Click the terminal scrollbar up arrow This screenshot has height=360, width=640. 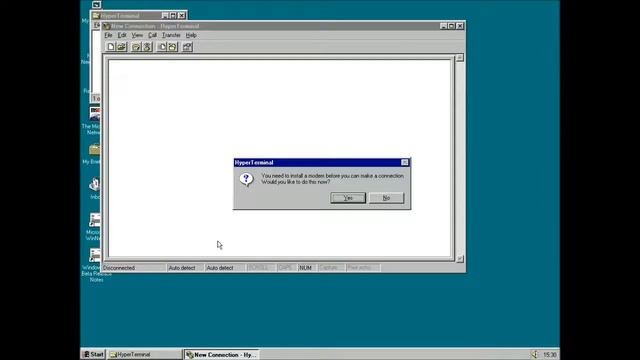(460, 58)
